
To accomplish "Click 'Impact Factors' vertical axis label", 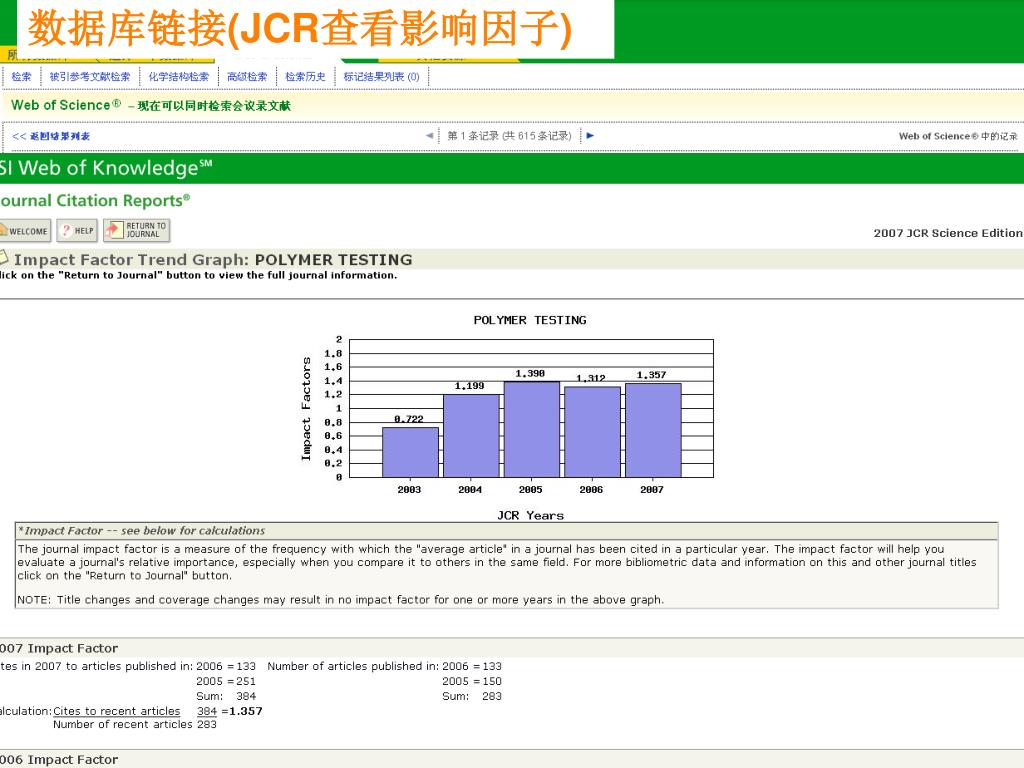I will pos(306,409).
